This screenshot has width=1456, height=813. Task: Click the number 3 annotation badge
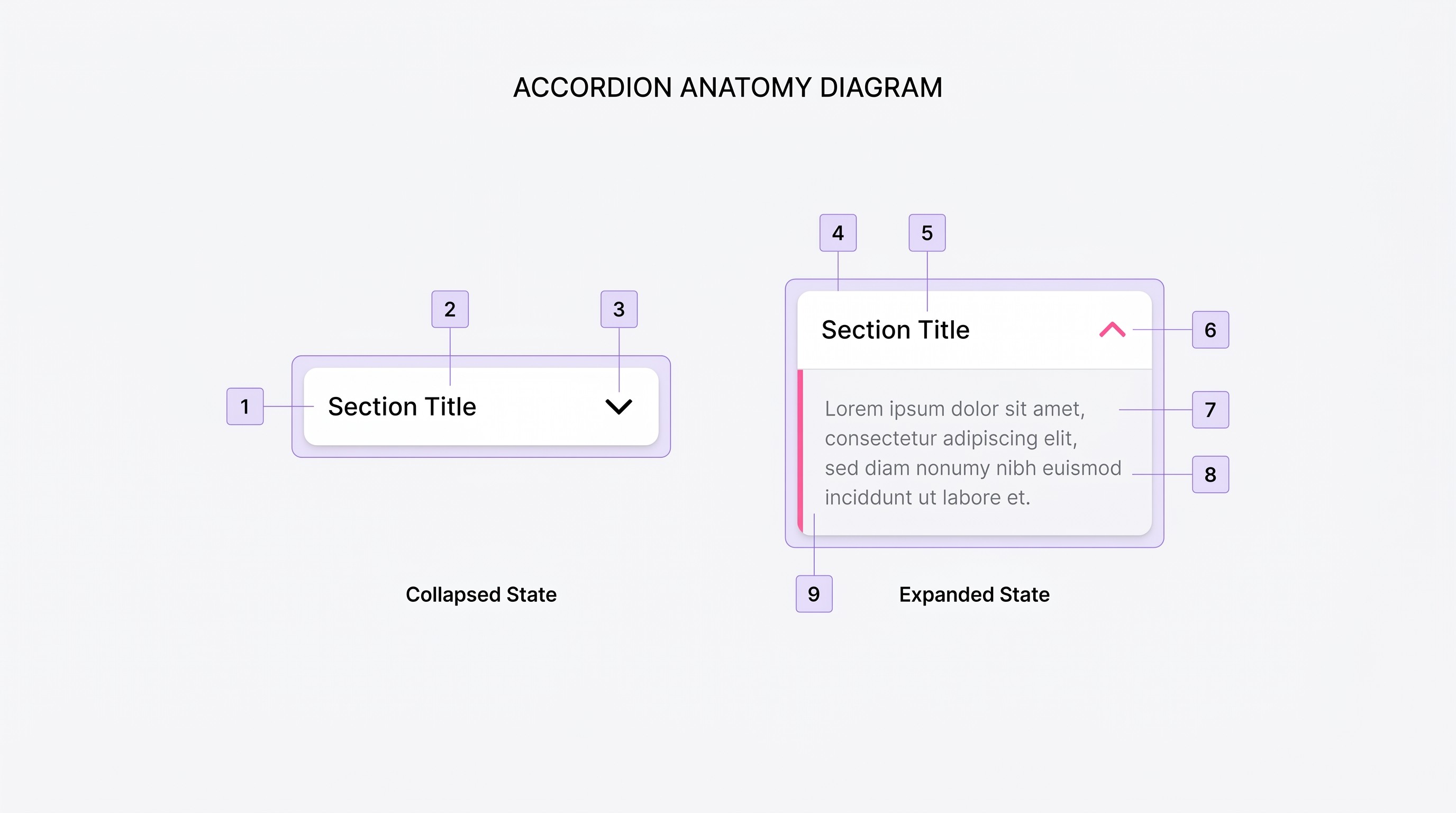point(619,309)
